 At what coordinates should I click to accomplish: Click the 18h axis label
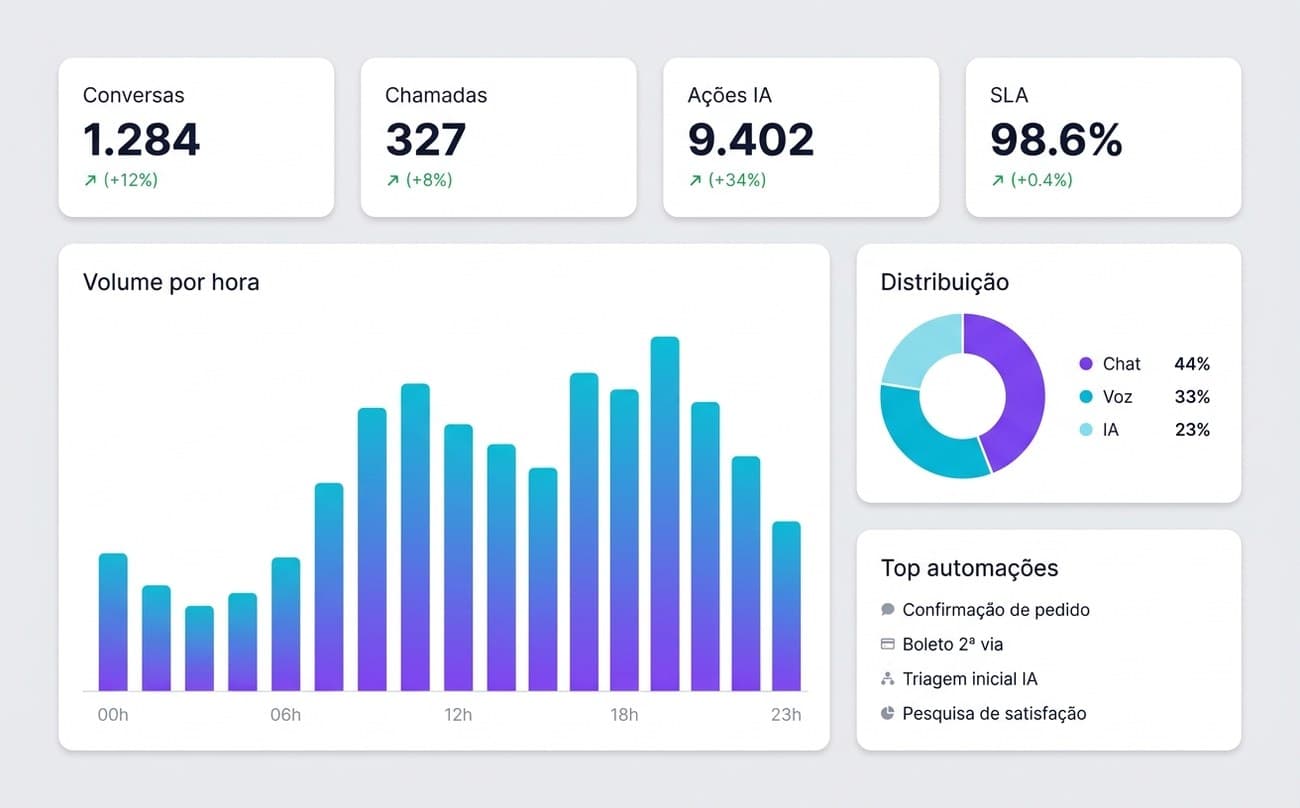[624, 715]
